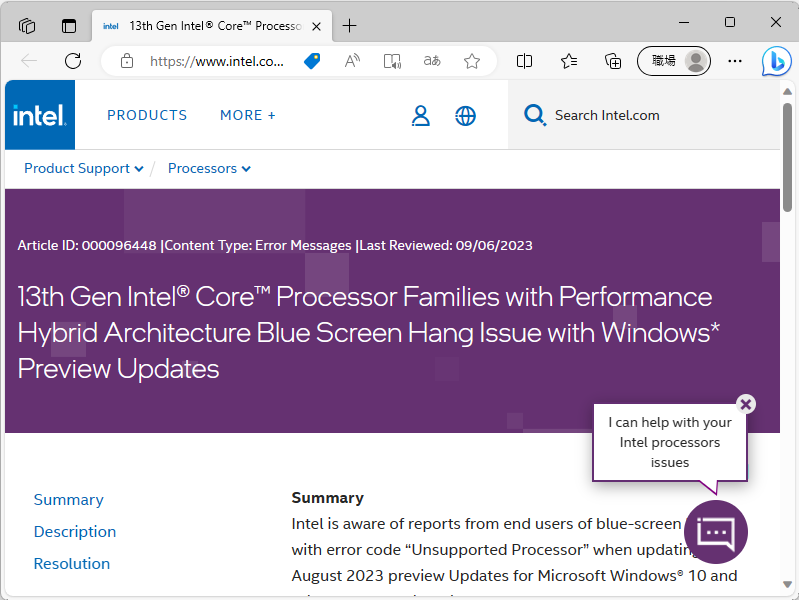
Task: Open the shopping price tag icon
Action: click(x=312, y=61)
